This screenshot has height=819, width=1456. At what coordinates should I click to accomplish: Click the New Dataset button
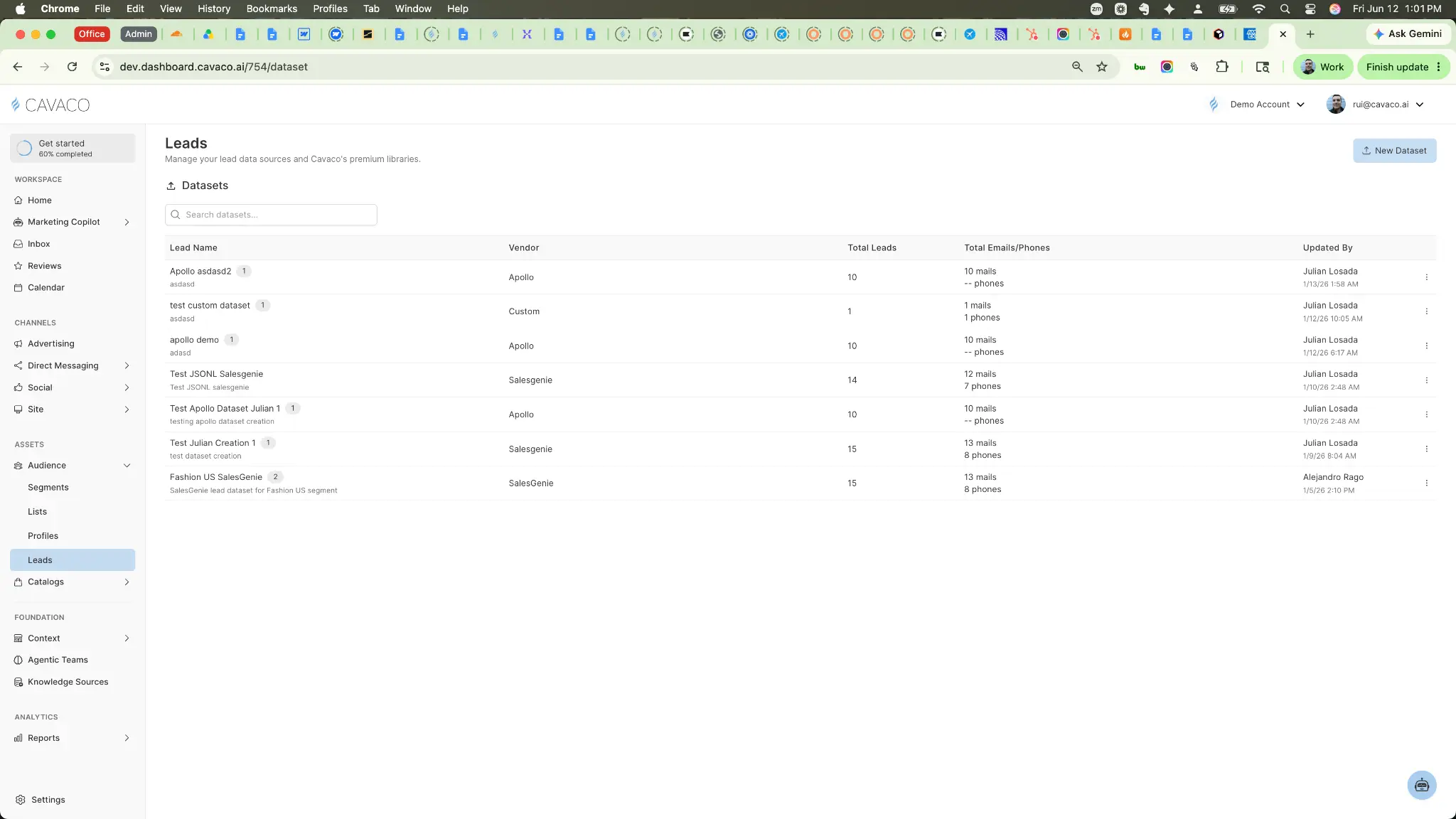1394,151
